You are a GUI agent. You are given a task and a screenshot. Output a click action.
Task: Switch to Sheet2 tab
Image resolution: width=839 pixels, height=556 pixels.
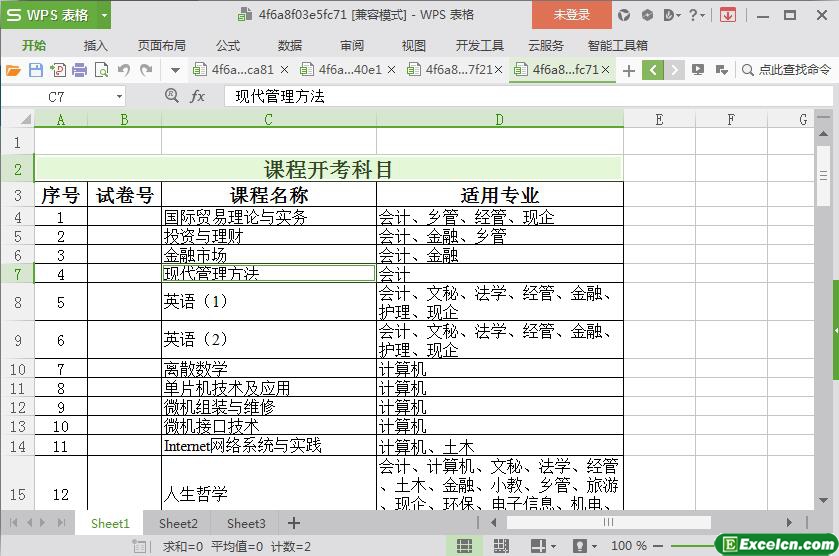tap(178, 523)
